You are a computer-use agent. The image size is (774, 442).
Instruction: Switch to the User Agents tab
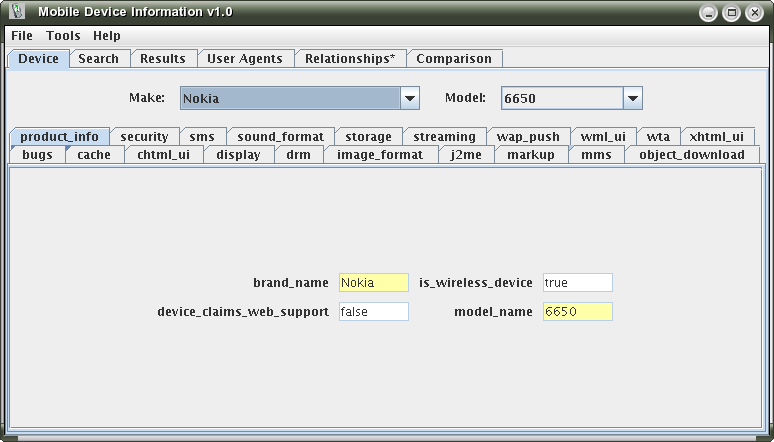pyautogui.click(x=245, y=58)
